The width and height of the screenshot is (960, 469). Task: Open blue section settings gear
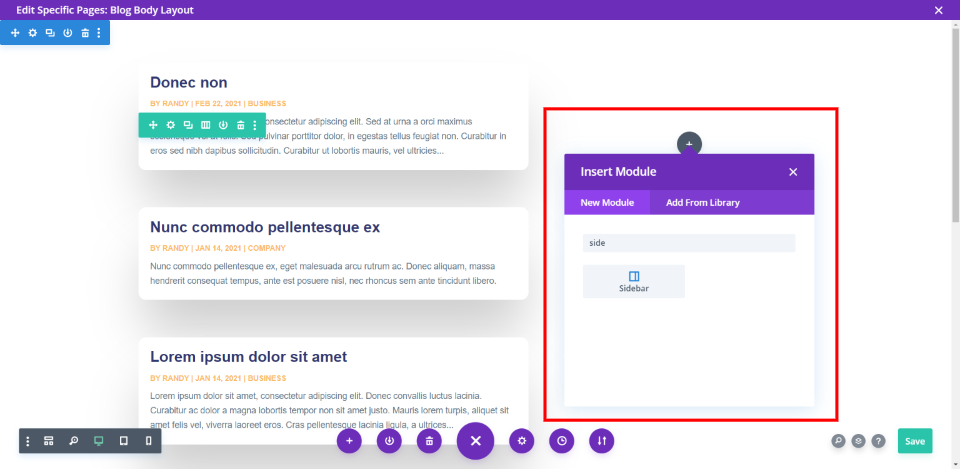coord(32,32)
